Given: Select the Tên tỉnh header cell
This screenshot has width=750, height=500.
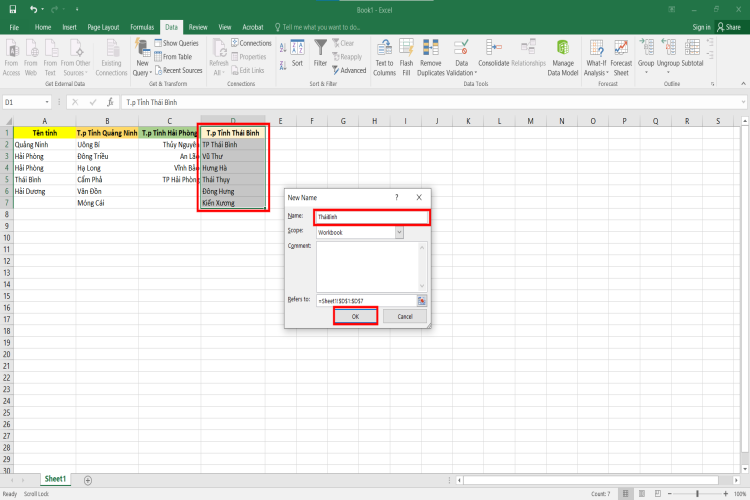Looking at the screenshot, I should pos(44,133).
